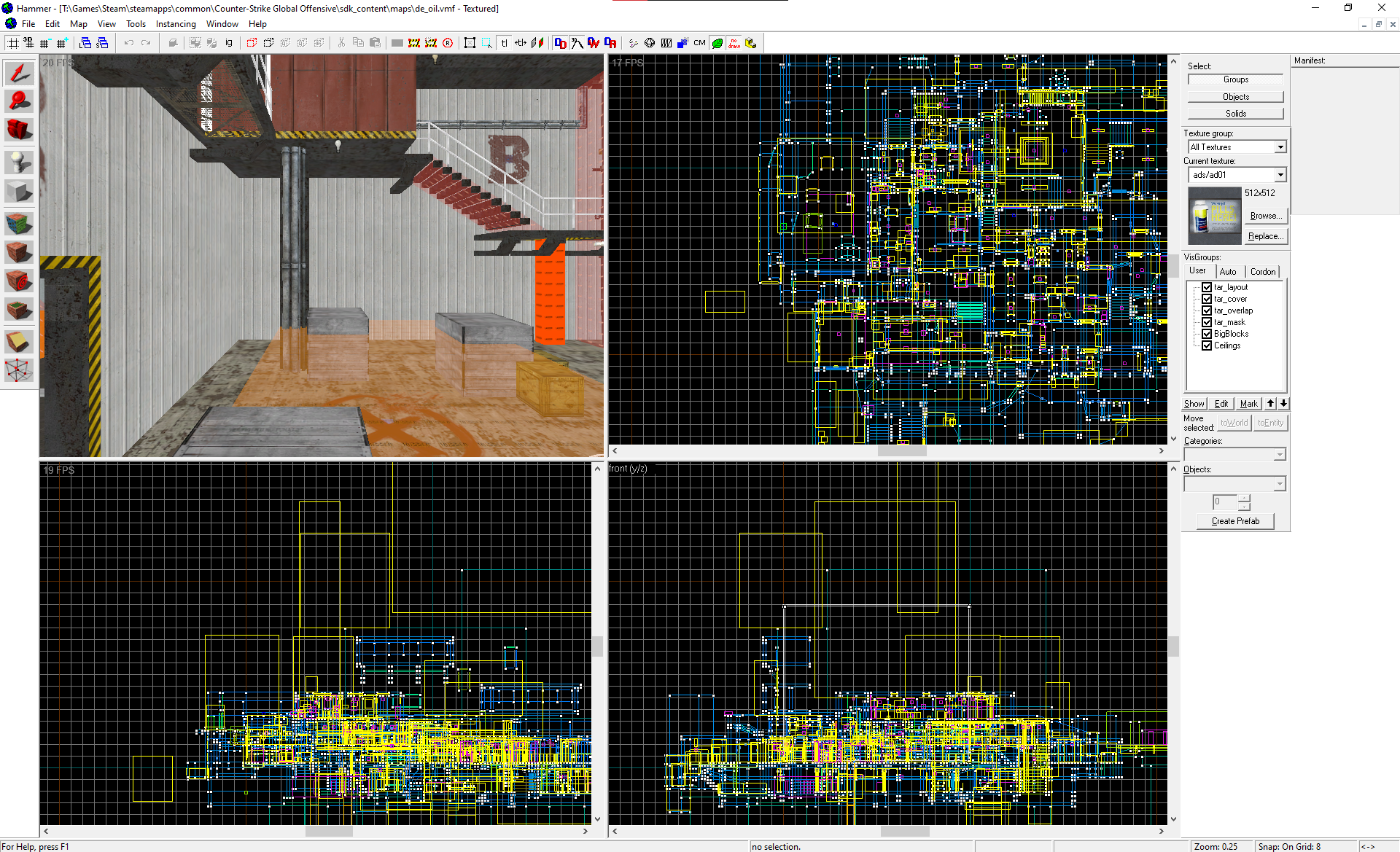The image size is (1400, 852).
Task: Switch to the Auto visgroups tab
Action: (x=1228, y=272)
